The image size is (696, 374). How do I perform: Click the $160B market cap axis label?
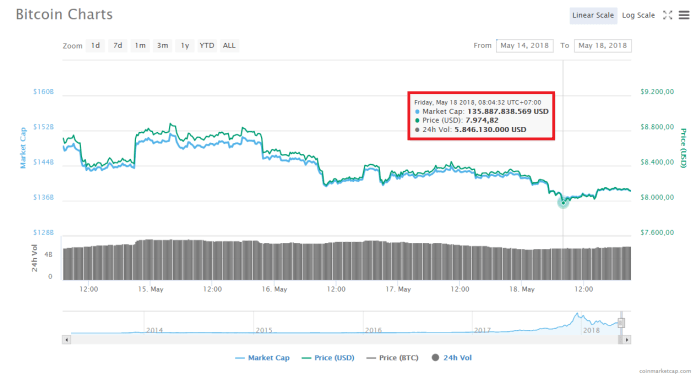44,92
